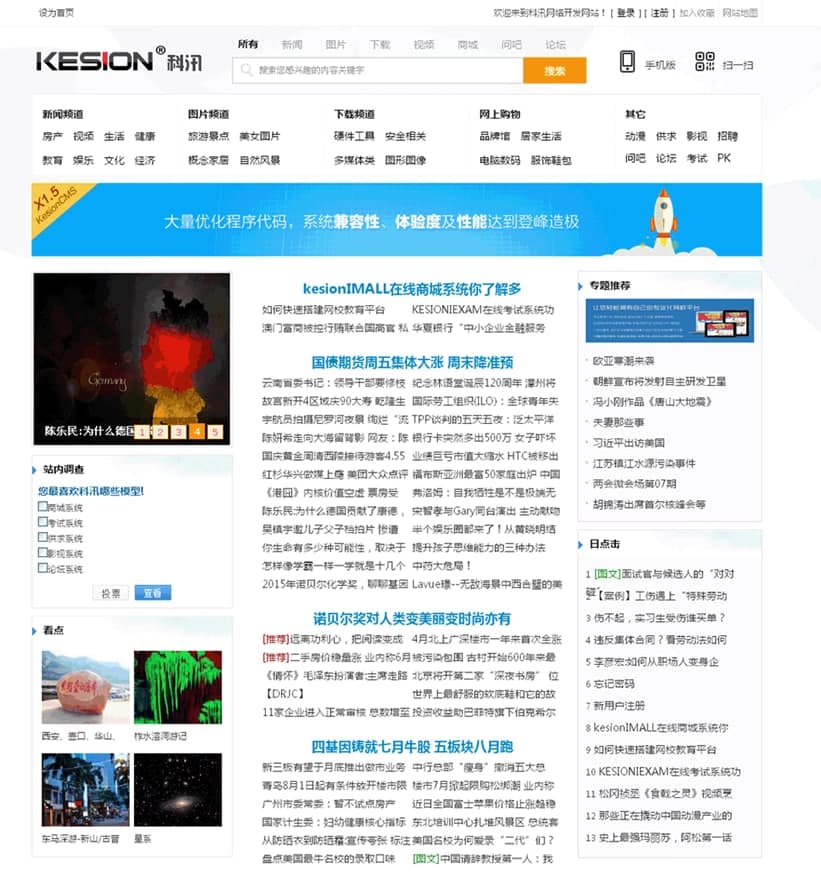Click the rocket X1.5 KesionCMS banner
The image size is (821, 881).
(397, 219)
